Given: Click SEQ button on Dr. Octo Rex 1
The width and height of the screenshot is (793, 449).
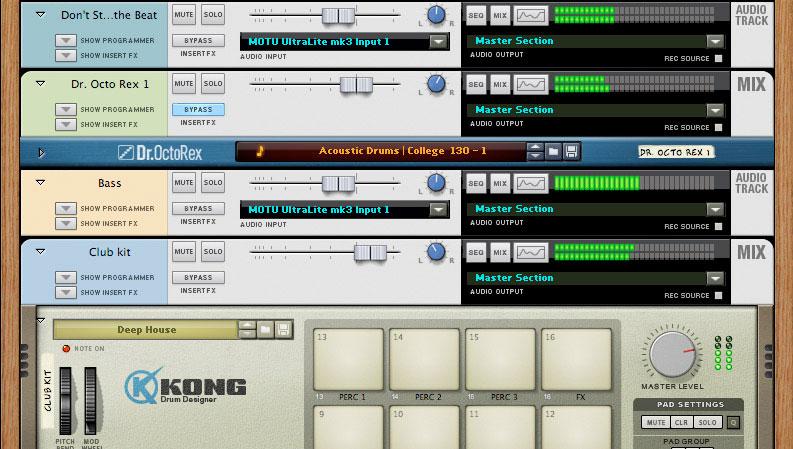Looking at the screenshot, I should [x=475, y=84].
